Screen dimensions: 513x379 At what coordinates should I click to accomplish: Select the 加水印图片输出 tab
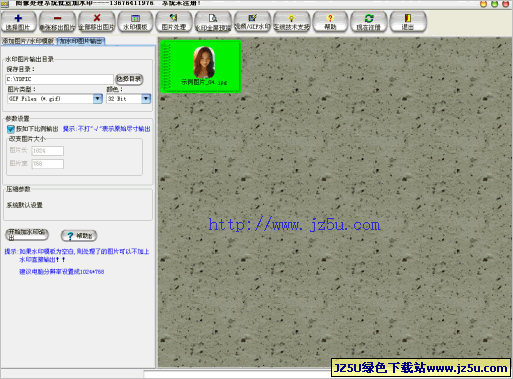tap(81, 41)
